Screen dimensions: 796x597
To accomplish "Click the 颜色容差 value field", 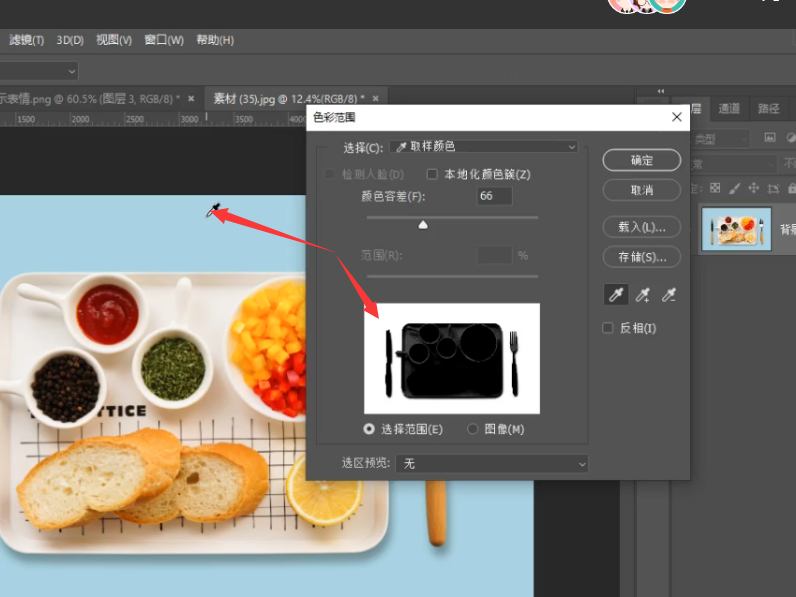I will (494, 196).
